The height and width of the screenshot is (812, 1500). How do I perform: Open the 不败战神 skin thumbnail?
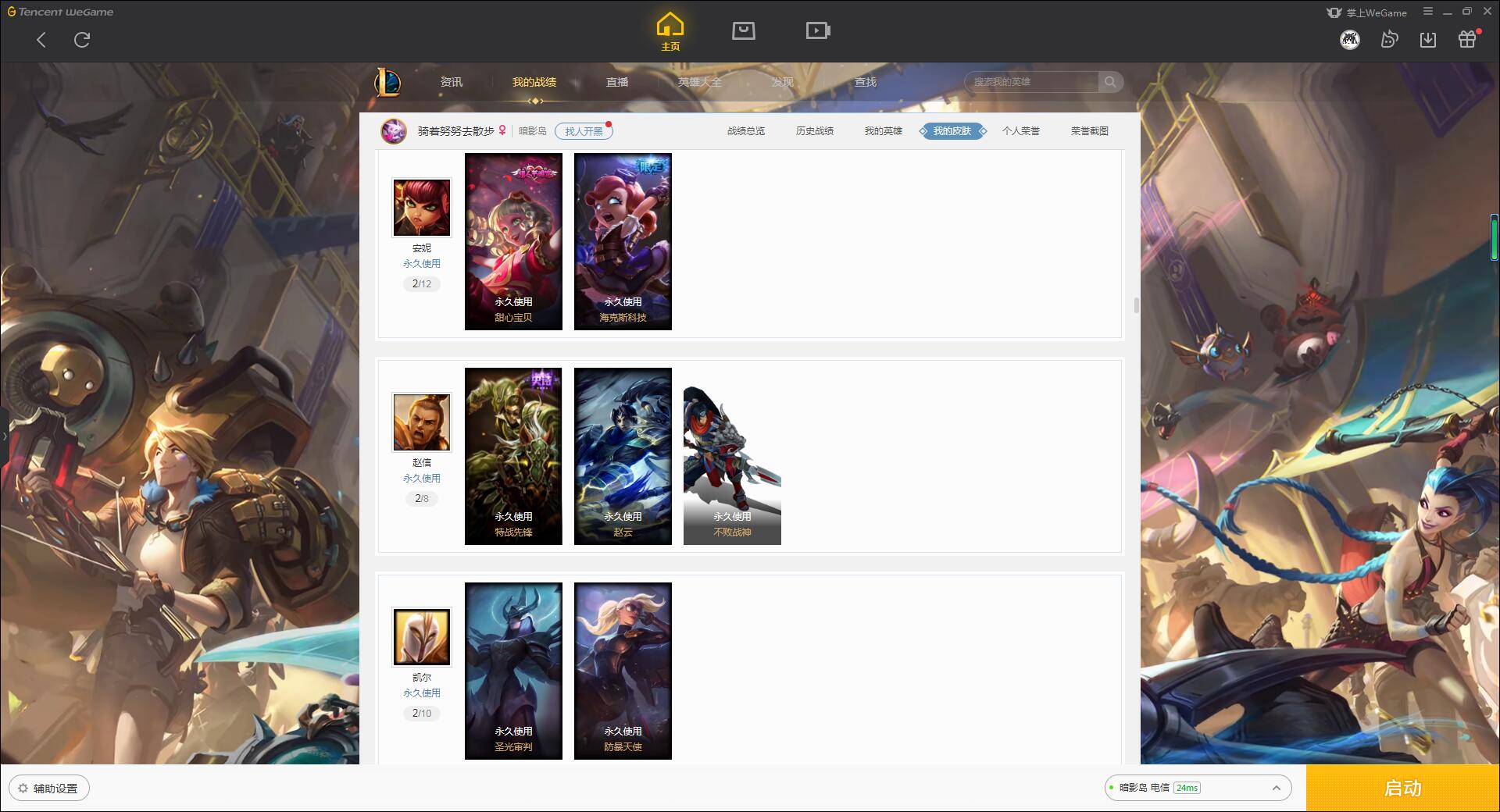pyautogui.click(x=732, y=456)
